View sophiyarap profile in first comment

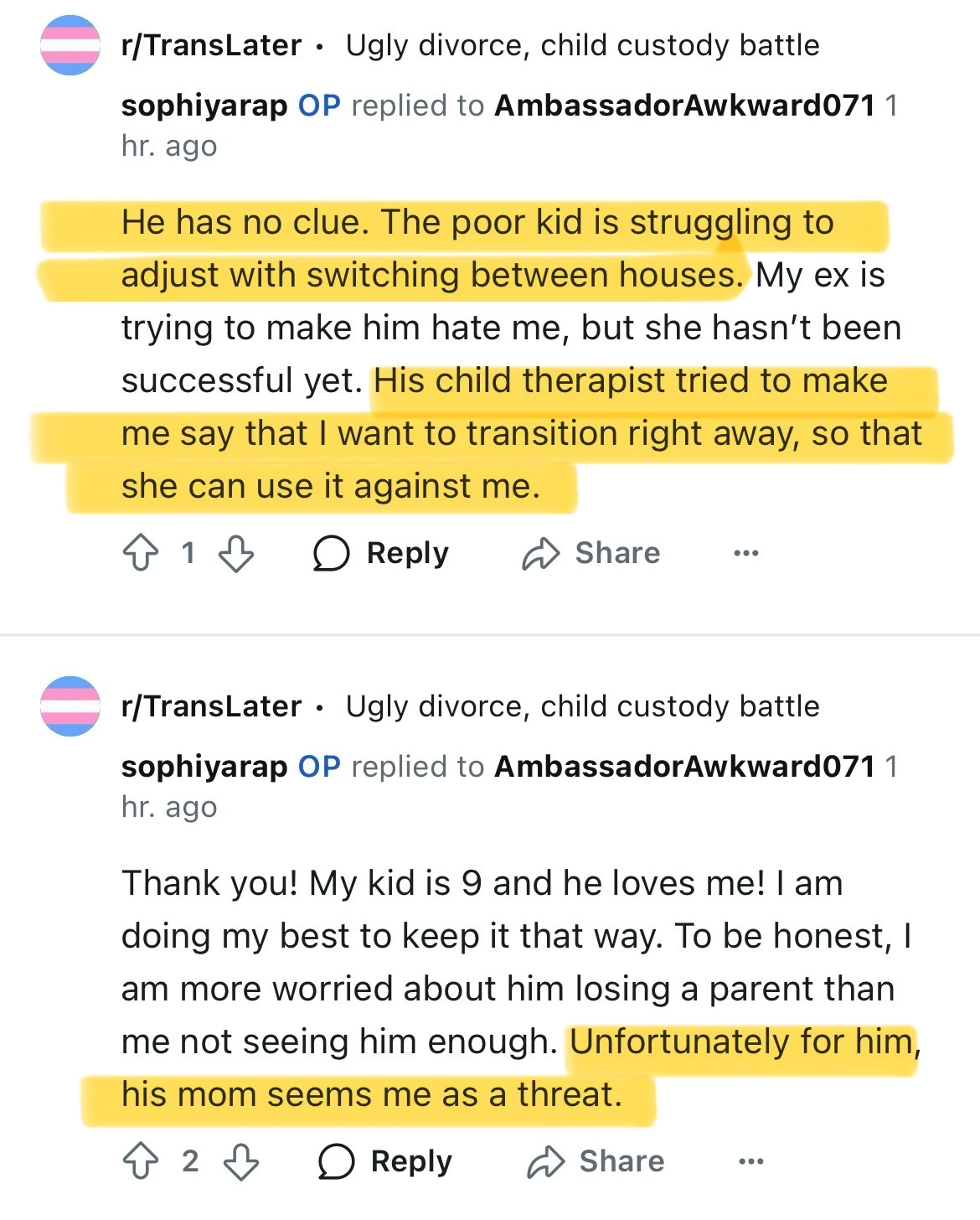(204, 106)
